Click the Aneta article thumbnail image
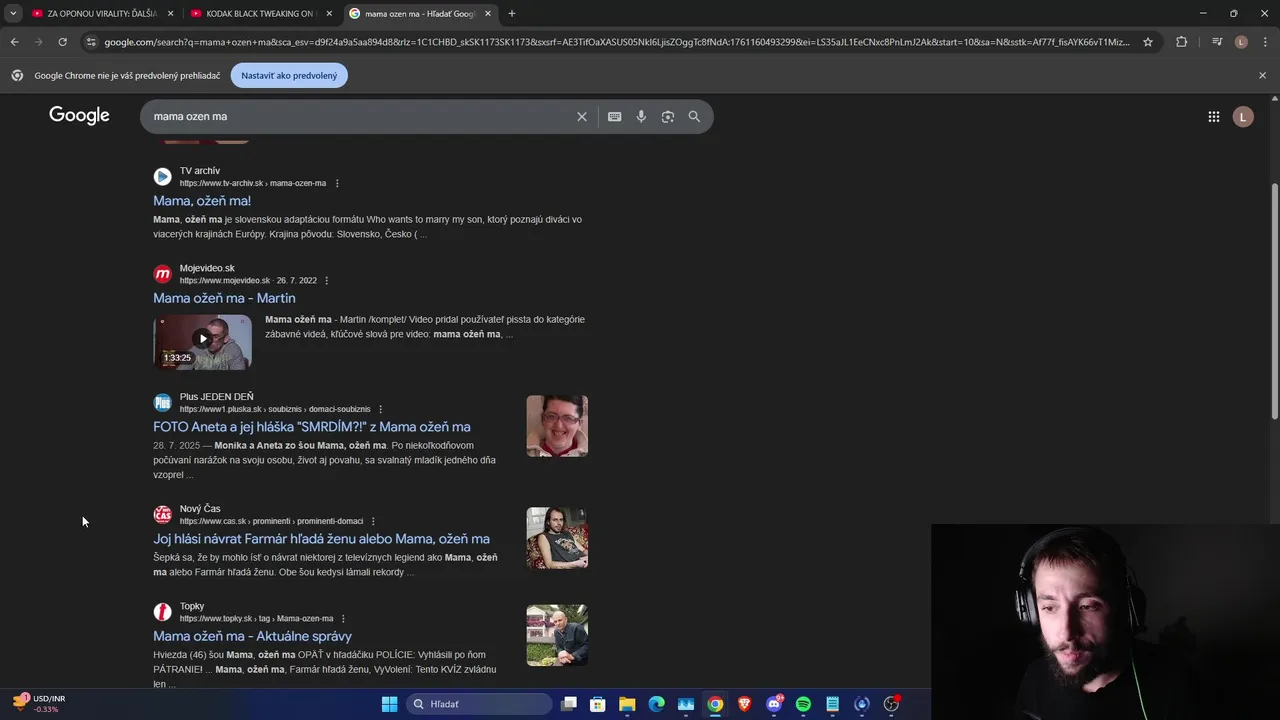1280x720 pixels. 557,426
